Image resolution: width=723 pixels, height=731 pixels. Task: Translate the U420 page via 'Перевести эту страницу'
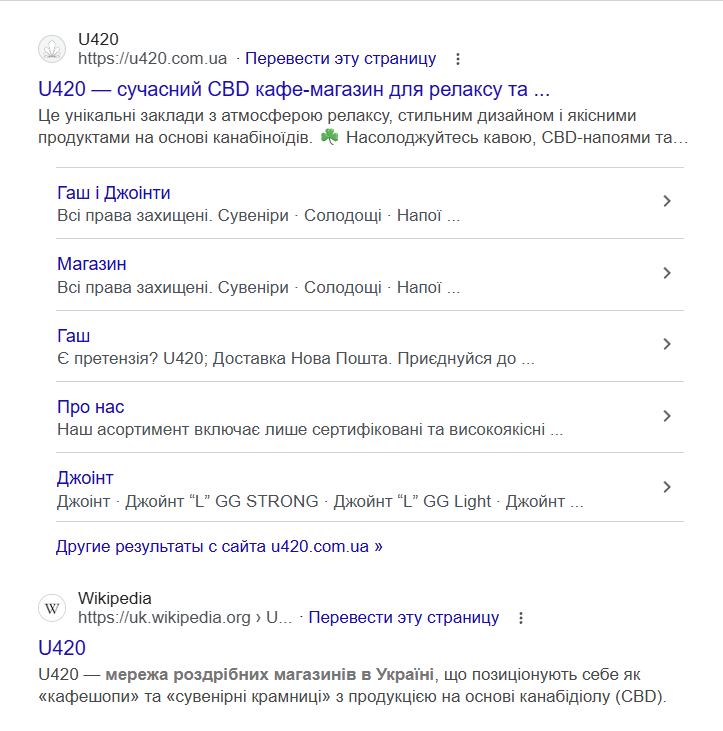click(x=340, y=58)
